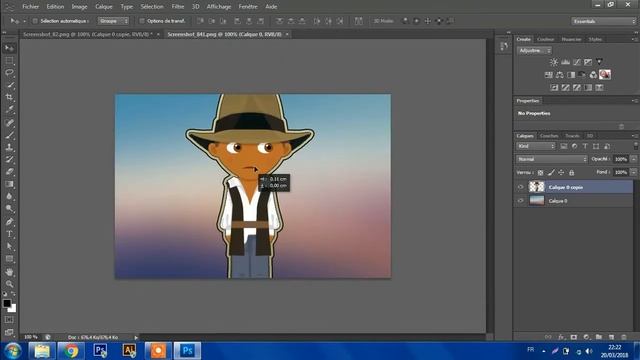Toggle Quick Mask mode
This screenshot has width=640, height=360.
coord(9,320)
